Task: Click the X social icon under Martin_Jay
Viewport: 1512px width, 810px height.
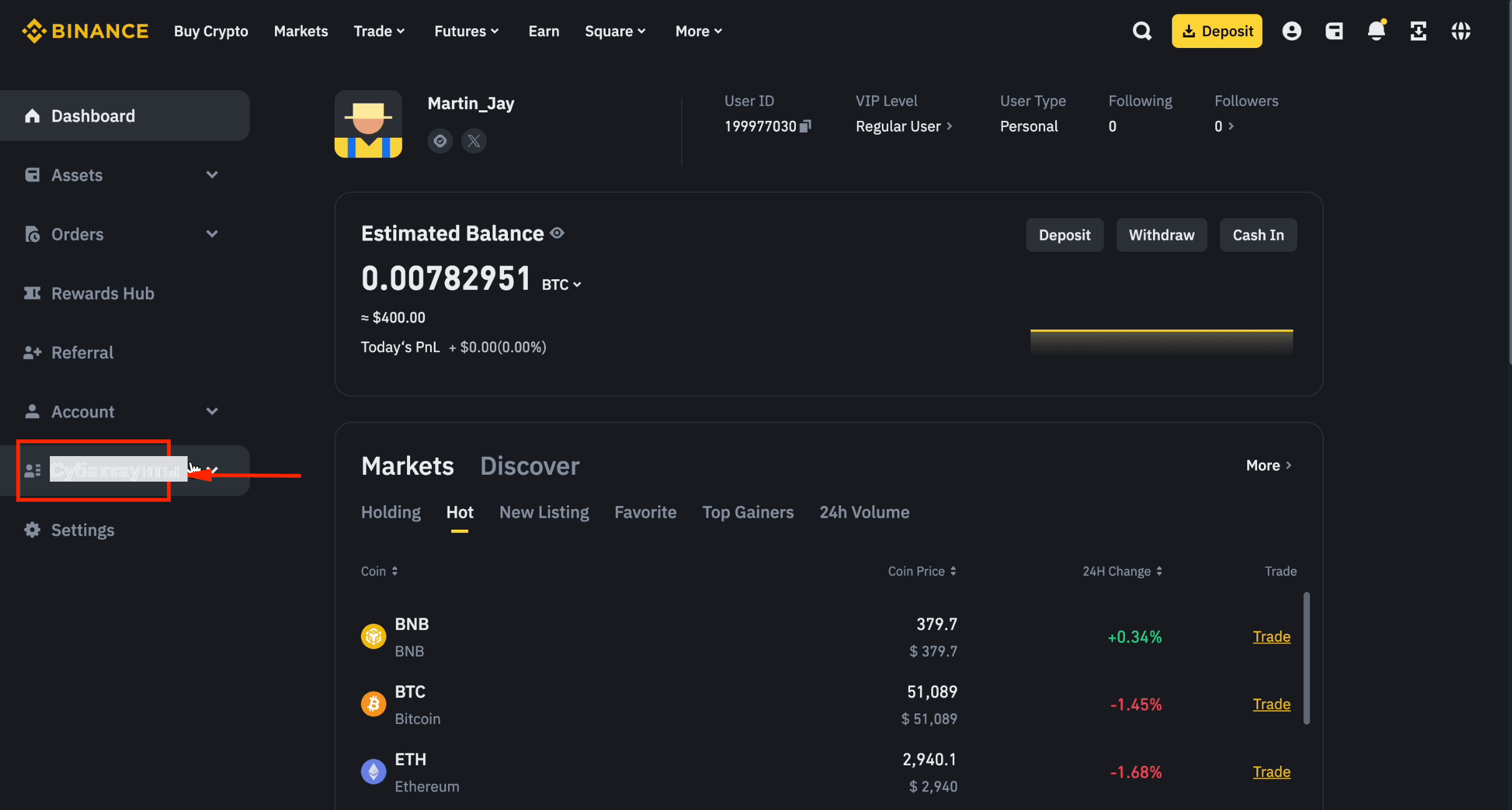Action: tap(474, 141)
